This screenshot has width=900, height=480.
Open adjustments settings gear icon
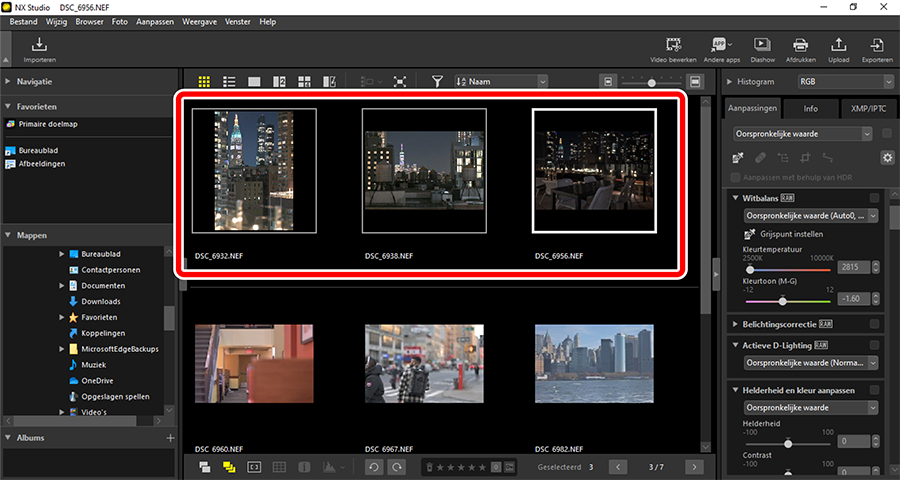click(886, 158)
